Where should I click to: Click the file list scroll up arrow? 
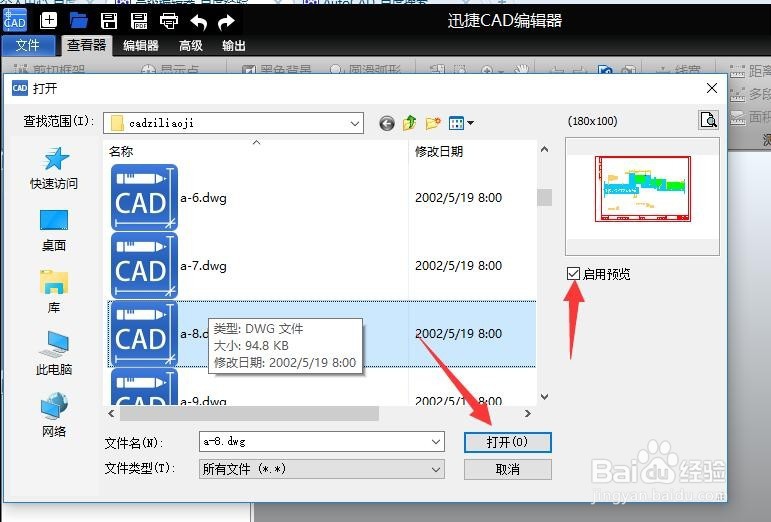tap(544, 149)
